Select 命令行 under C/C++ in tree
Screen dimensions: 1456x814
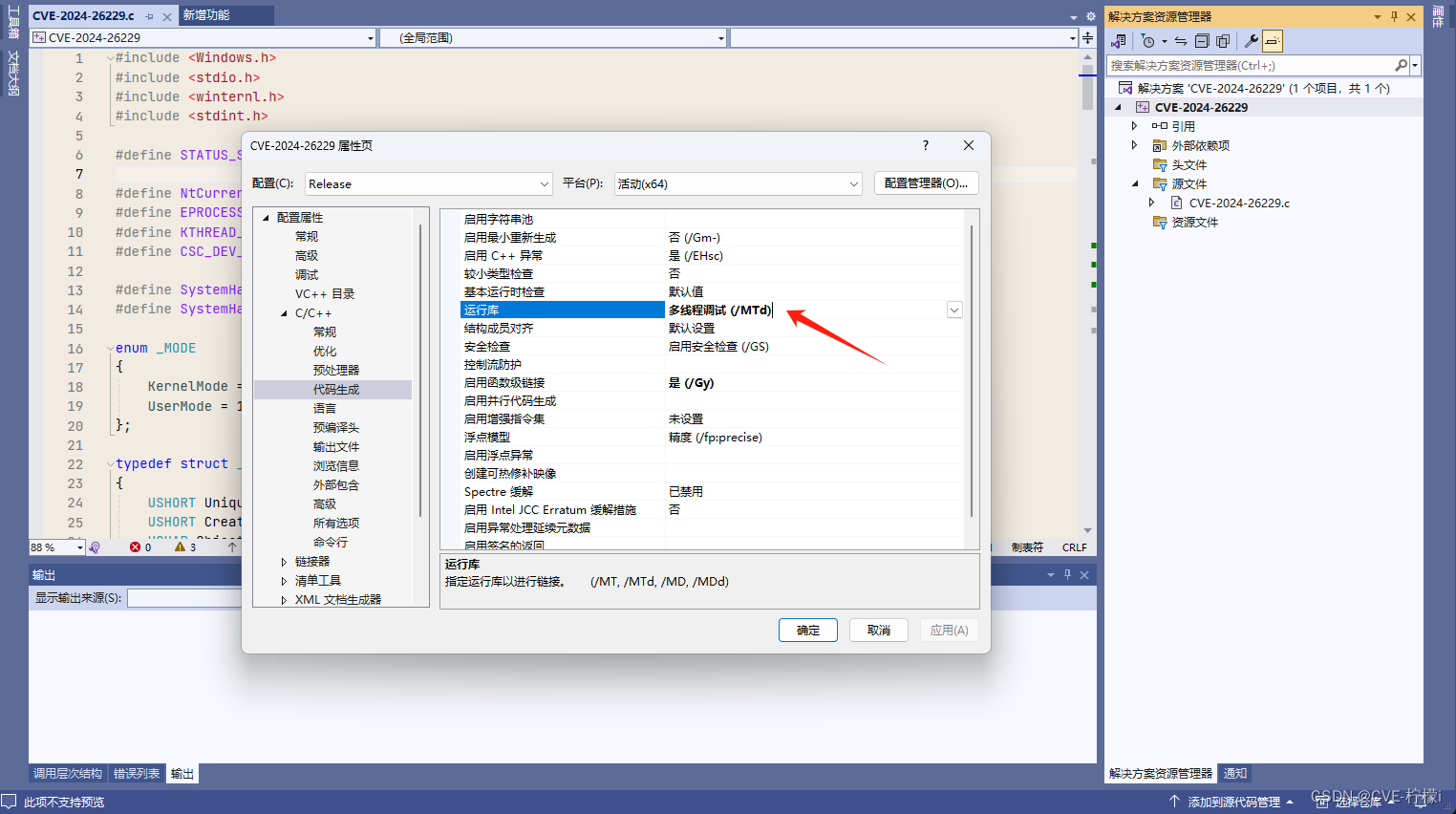pyautogui.click(x=331, y=542)
